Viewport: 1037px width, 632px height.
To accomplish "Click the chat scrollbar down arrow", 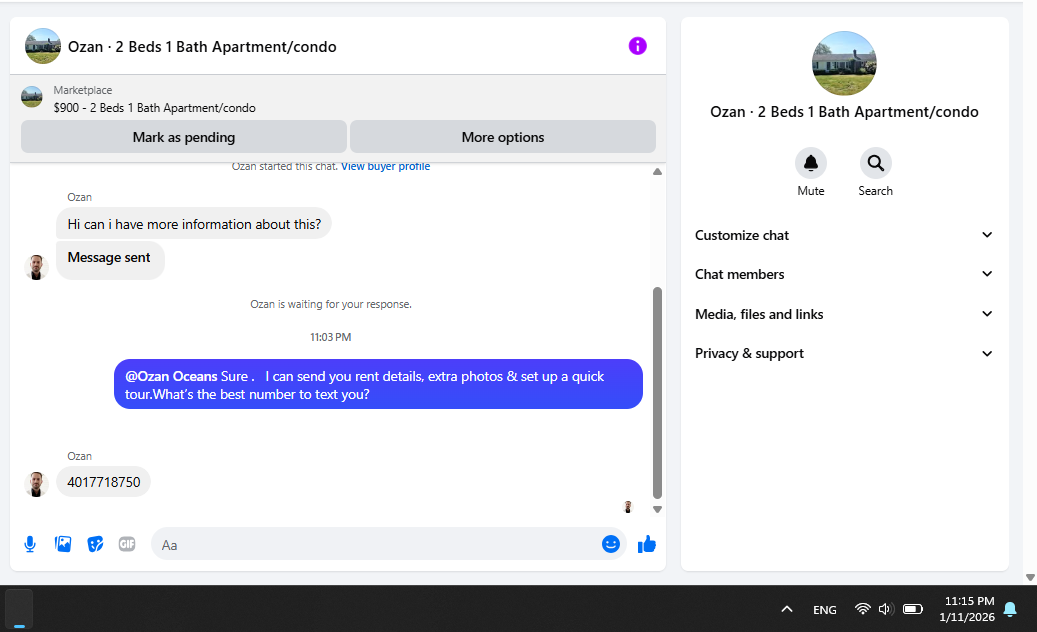I will click(657, 510).
